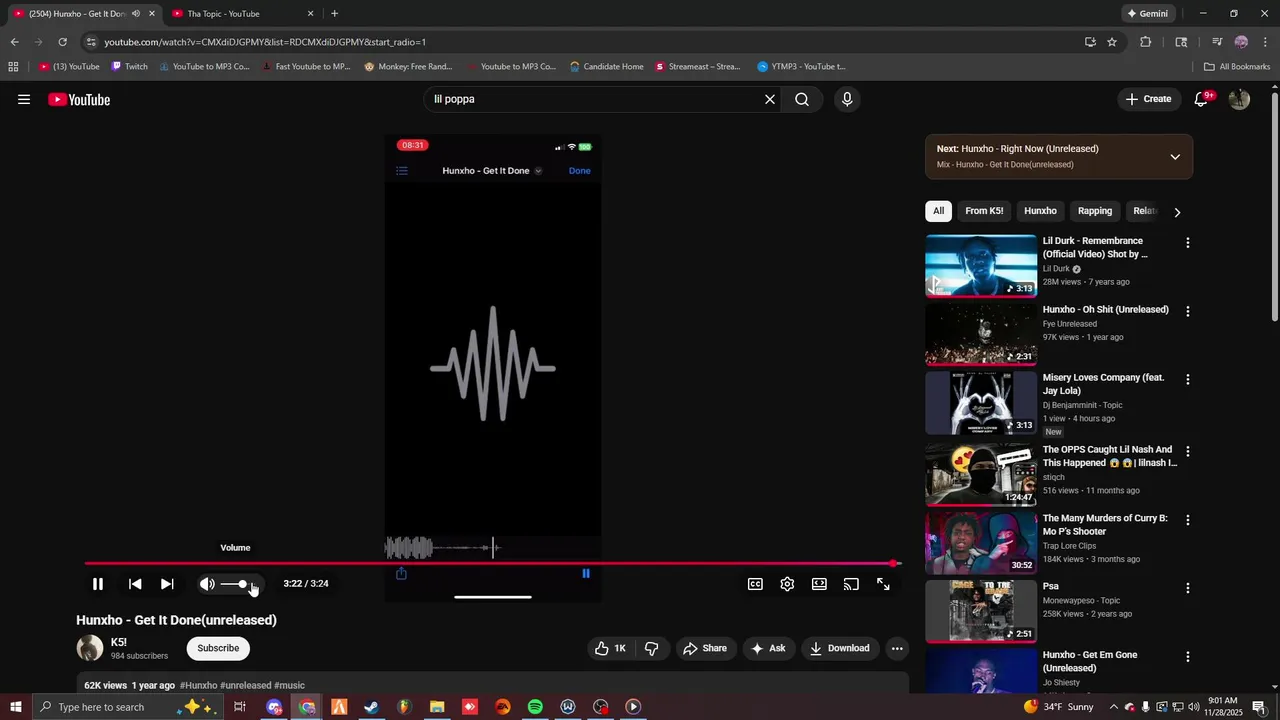1280x720 pixels.
Task: Go to previous video in playlist
Action: click(x=135, y=584)
